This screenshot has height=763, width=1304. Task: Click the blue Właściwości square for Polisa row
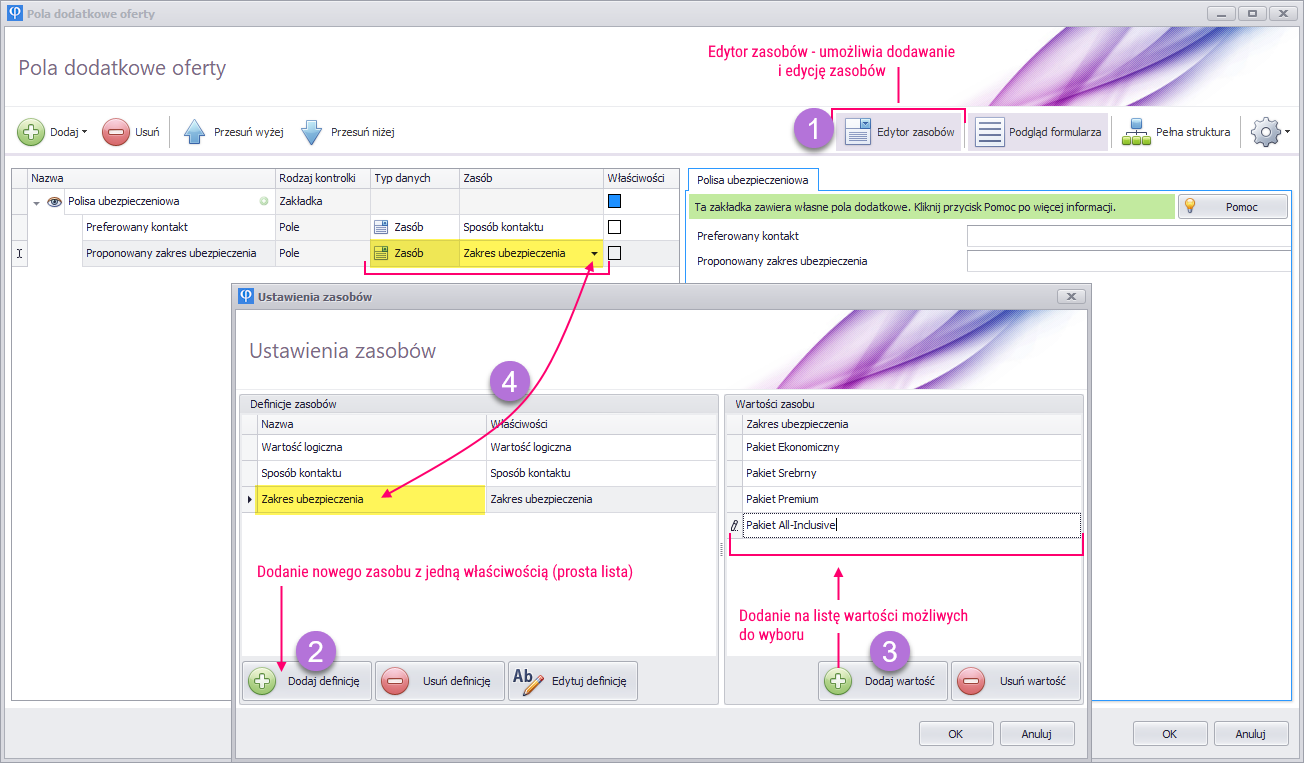tap(615, 201)
